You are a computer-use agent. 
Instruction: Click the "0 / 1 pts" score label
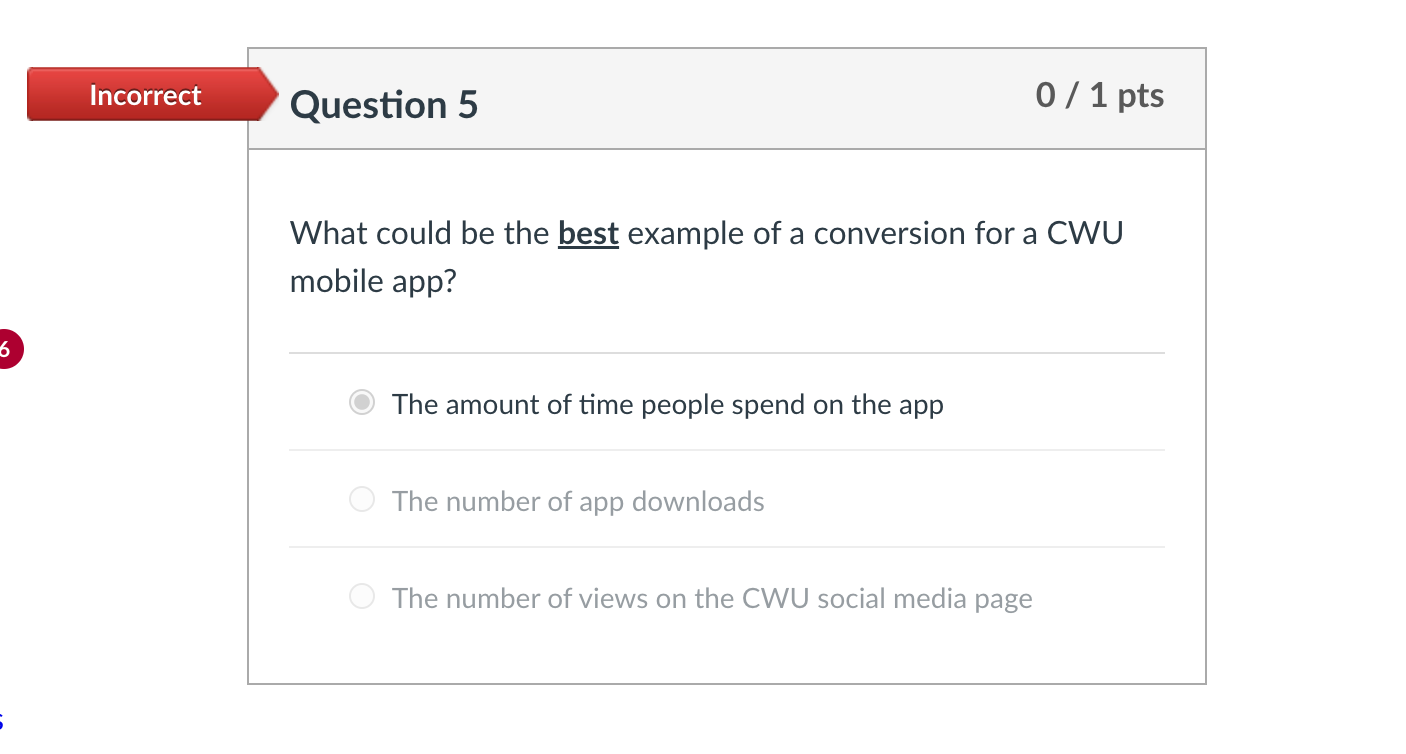[x=1099, y=95]
